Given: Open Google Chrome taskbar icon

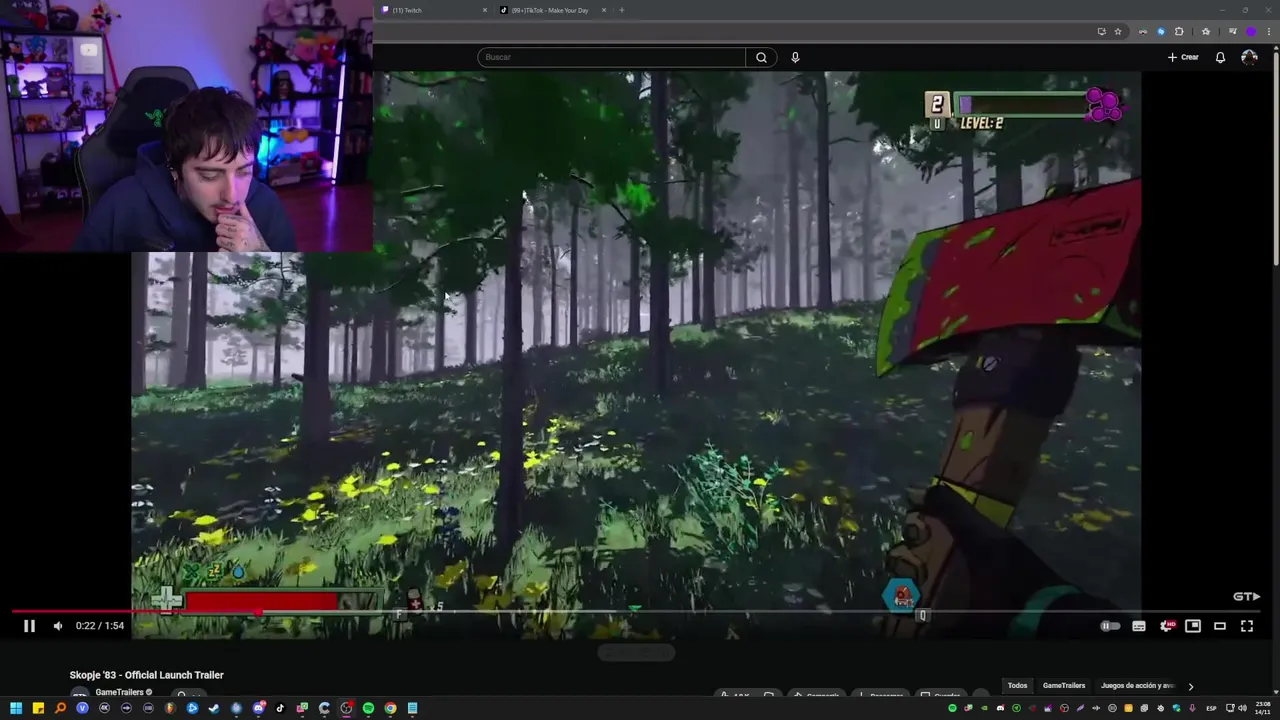Looking at the screenshot, I should 390,708.
